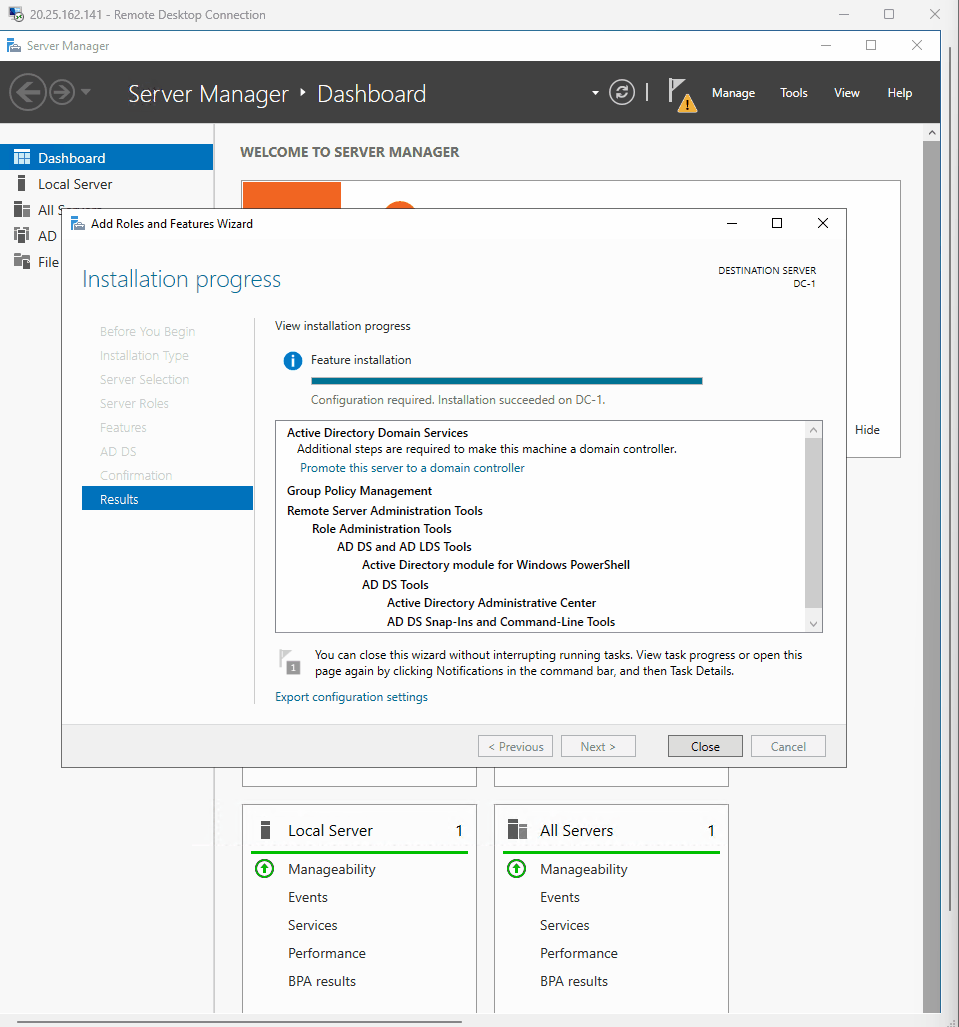Open the navigation history dropdown arrow
Screen dimensions: 959x1027
(x=86, y=92)
